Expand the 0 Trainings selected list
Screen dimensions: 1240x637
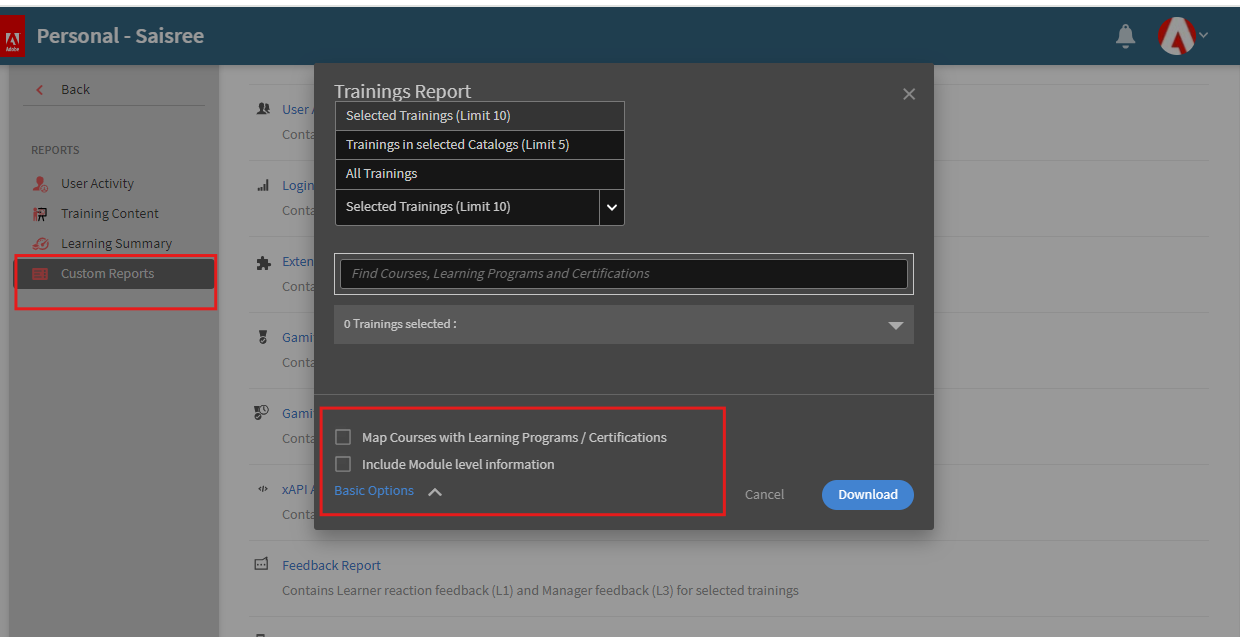point(895,325)
